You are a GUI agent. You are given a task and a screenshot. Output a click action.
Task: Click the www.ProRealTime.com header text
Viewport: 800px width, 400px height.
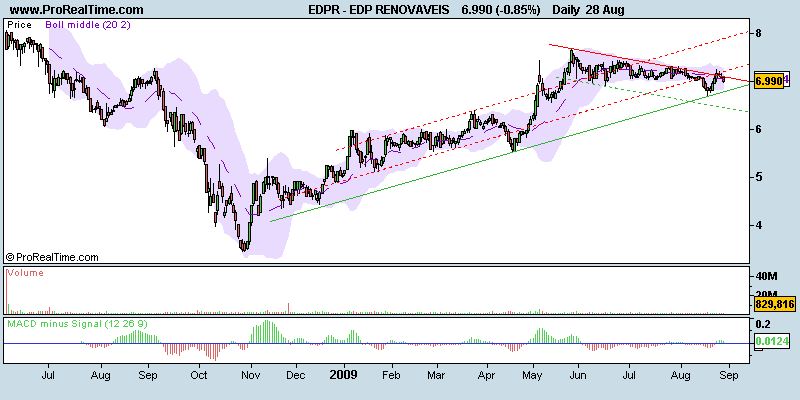(77, 10)
